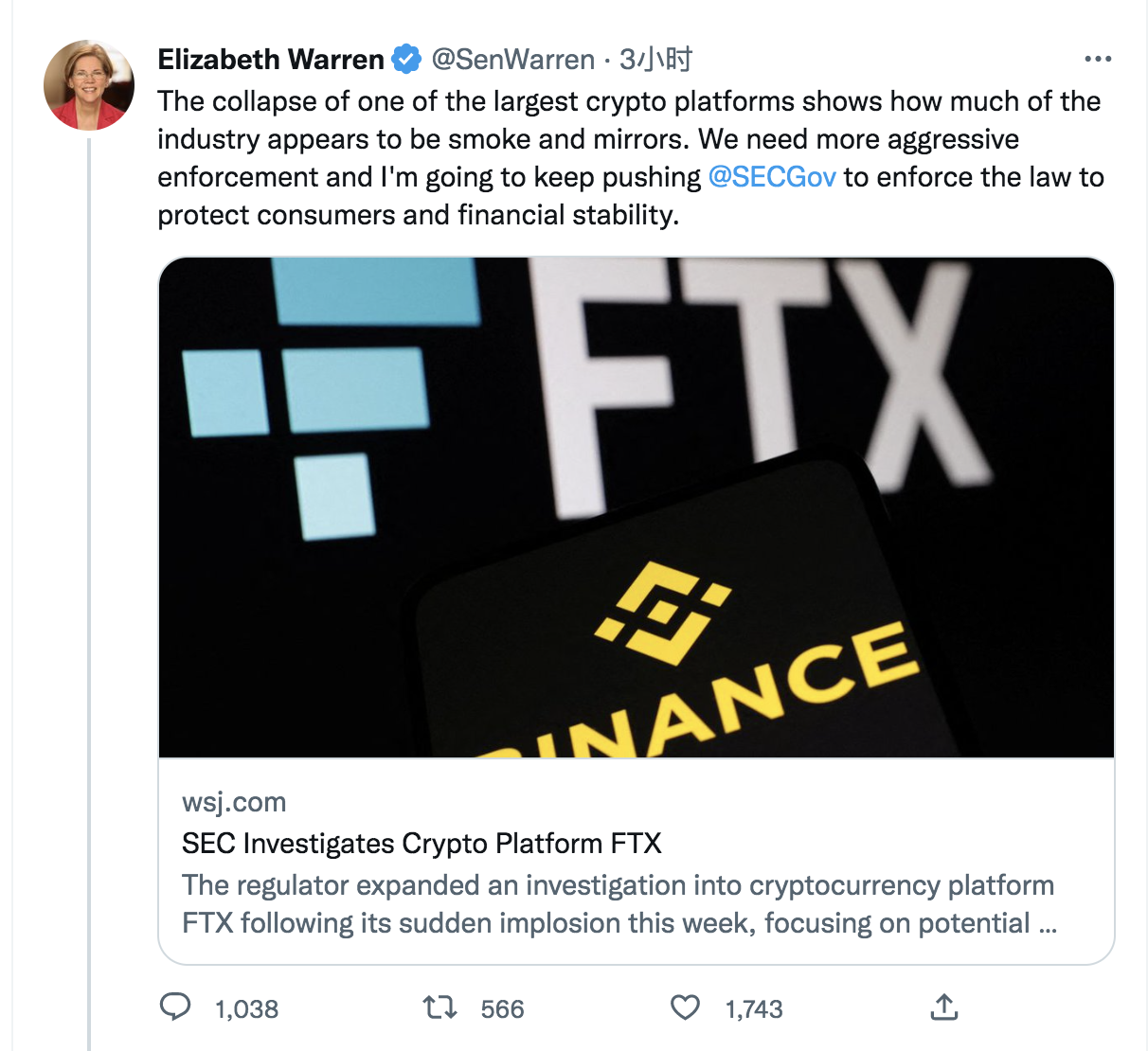The image size is (1148, 1051).
Task: Select the @SenWarren handle
Action: tap(512, 58)
